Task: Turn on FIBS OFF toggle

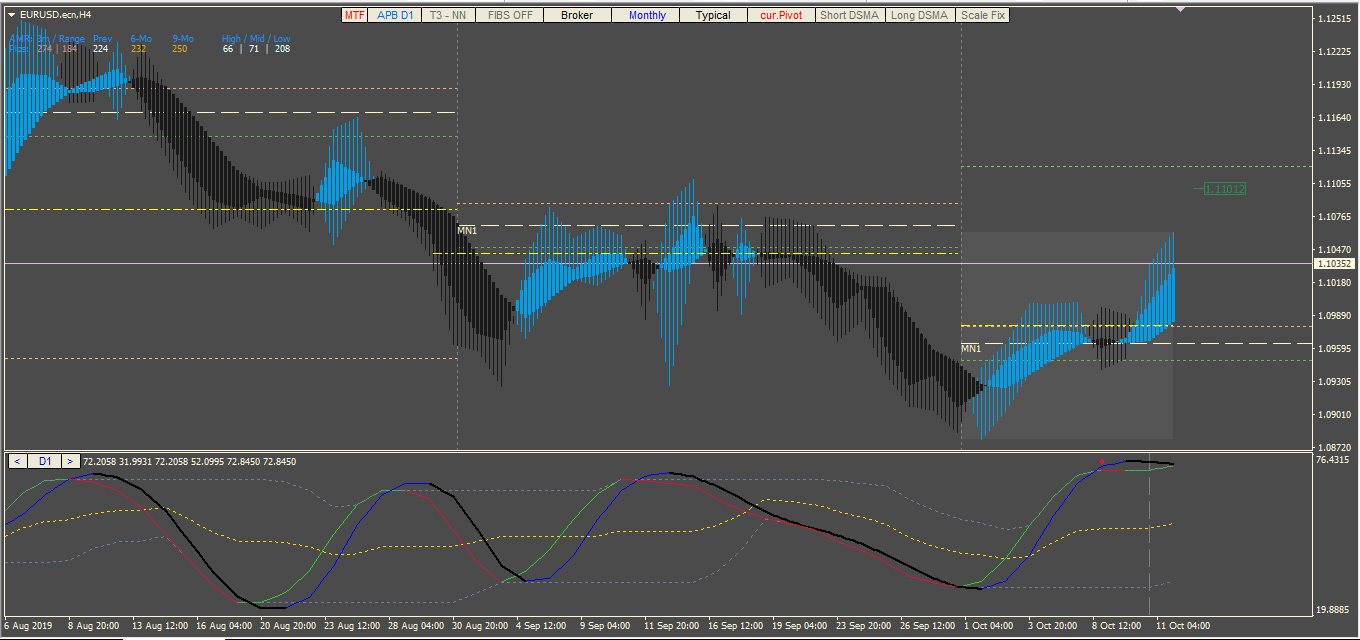Action: click(x=510, y=15)
